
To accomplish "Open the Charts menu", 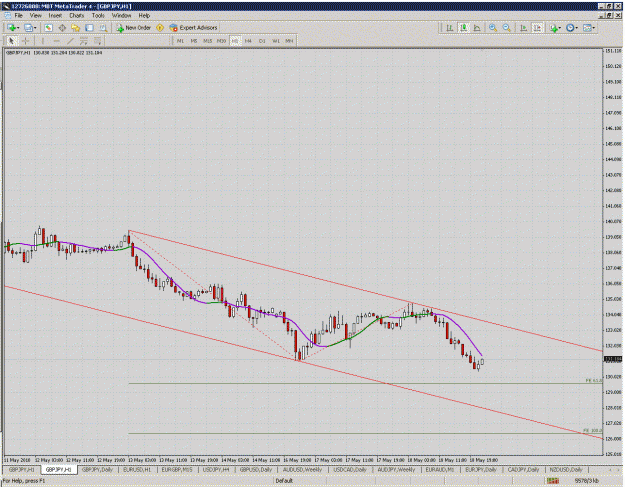I will 77,16.
